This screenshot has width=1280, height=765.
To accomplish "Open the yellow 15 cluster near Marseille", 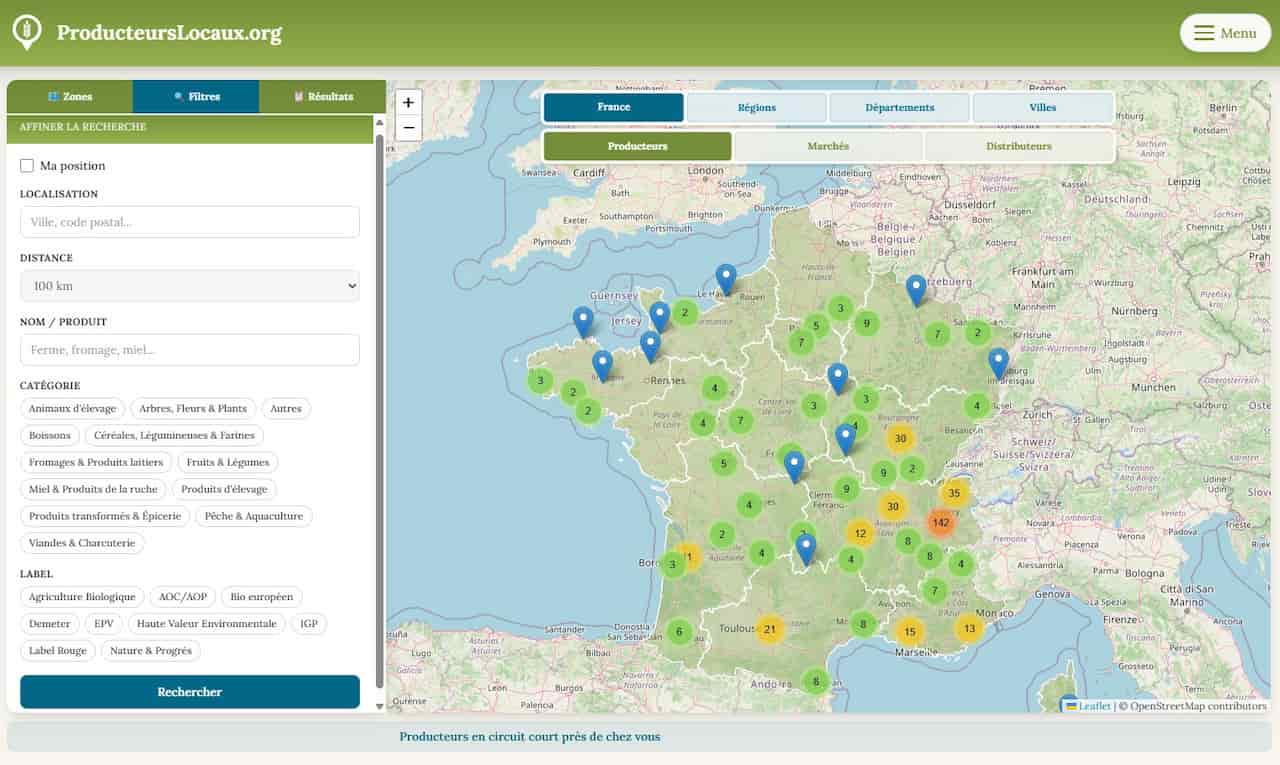I will 909,631.
